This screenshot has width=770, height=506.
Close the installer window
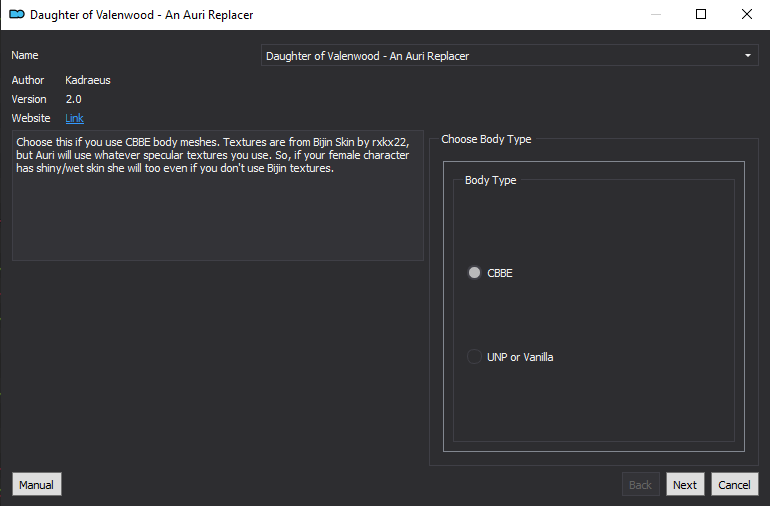coord(746,14)
